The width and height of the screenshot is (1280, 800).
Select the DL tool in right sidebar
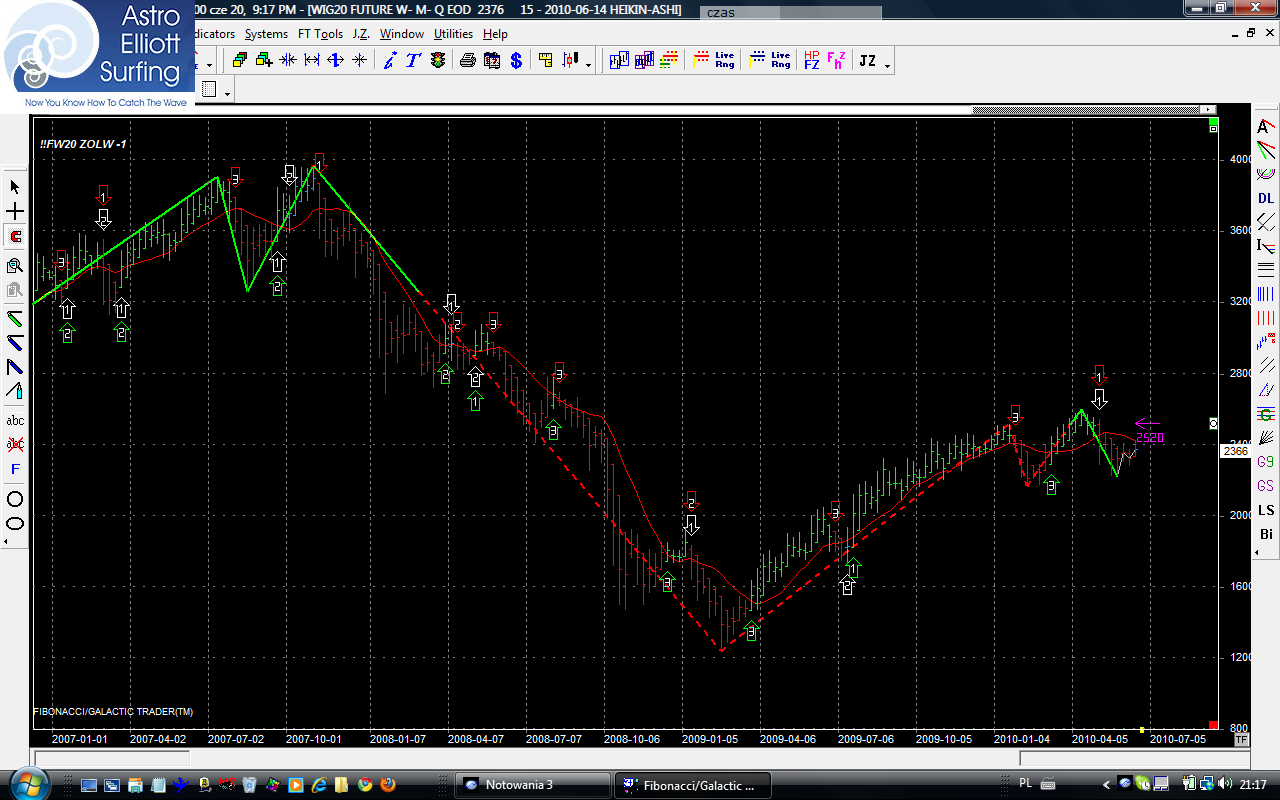1266,198
